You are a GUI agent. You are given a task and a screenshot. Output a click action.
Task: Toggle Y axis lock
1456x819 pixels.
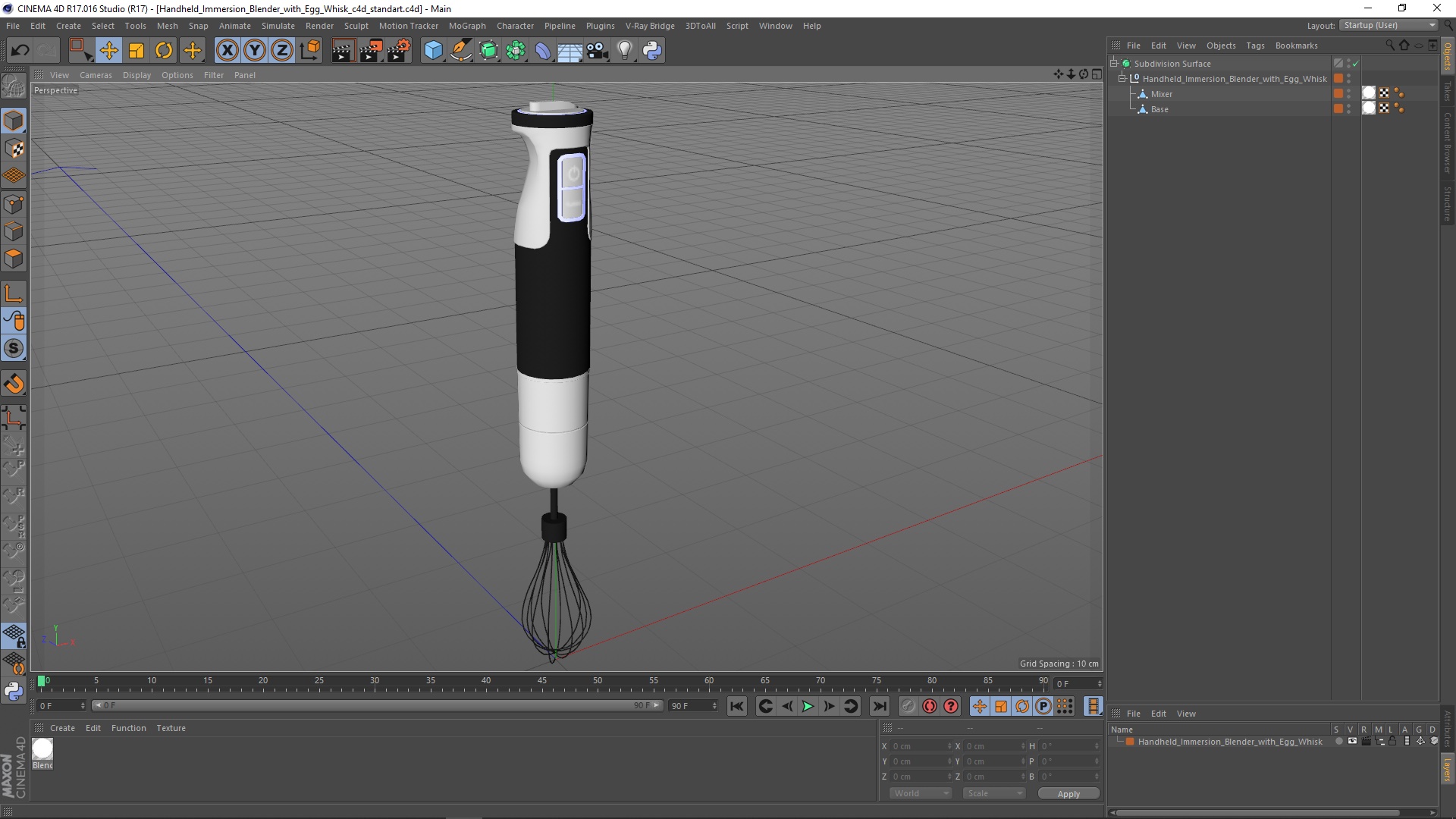tap(255, 51)
